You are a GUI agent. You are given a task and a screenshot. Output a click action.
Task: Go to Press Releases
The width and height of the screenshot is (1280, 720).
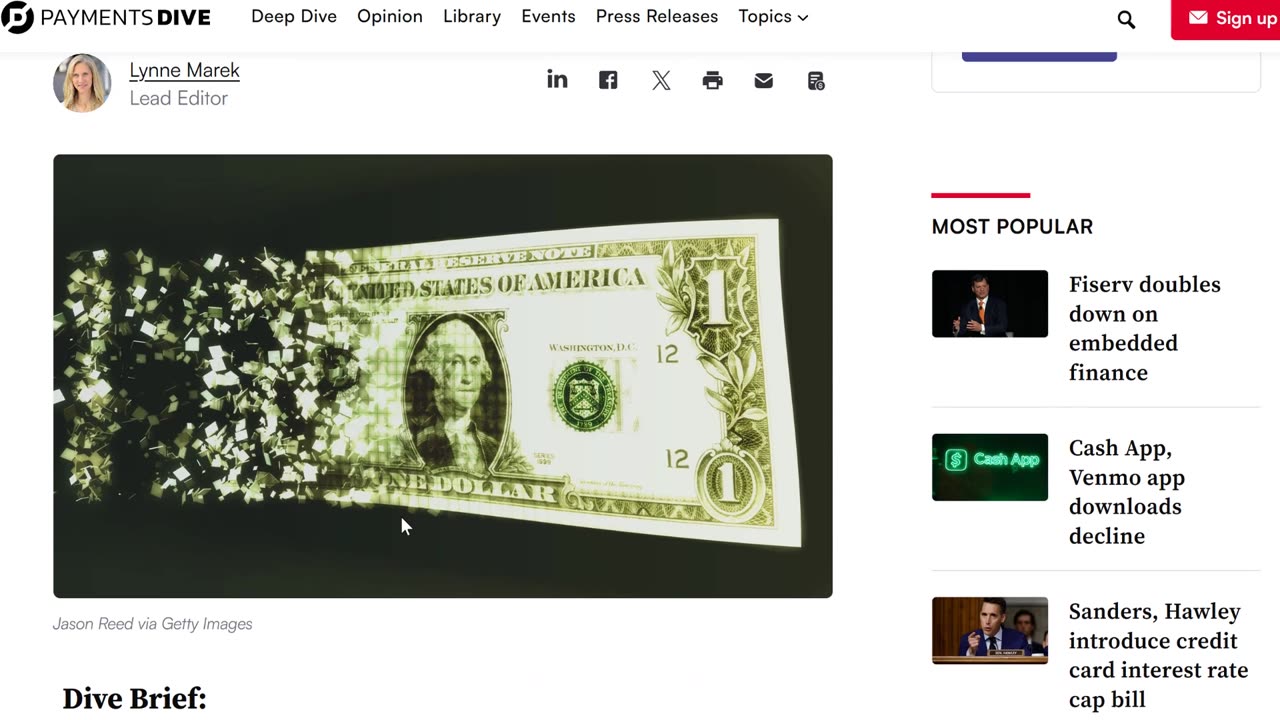pyautogui.click(x=657, y=17)
